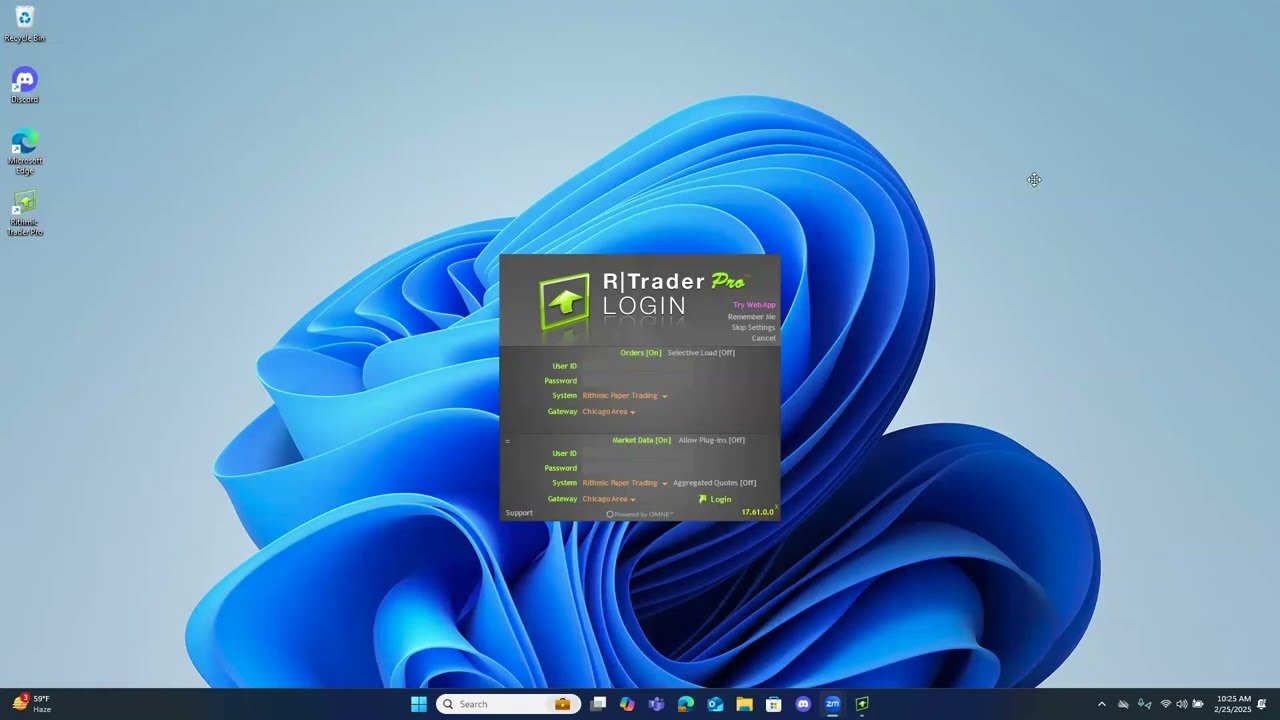The width and height of the screenshot is (1280, 720).
Task: Open Microsoft Store from the taskbar
Action: coord(773,704)
